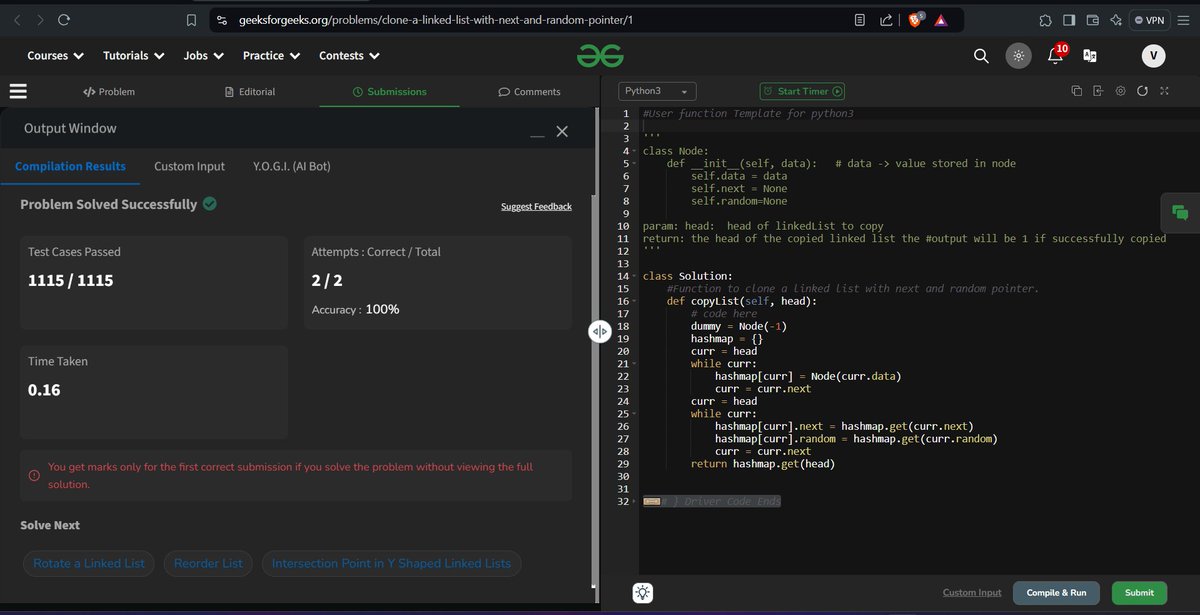Image resolution: width=1200 pixels, height=615 pixels.
Task: Place cursor on line 29 return statement
Action: tap(763, 464)
